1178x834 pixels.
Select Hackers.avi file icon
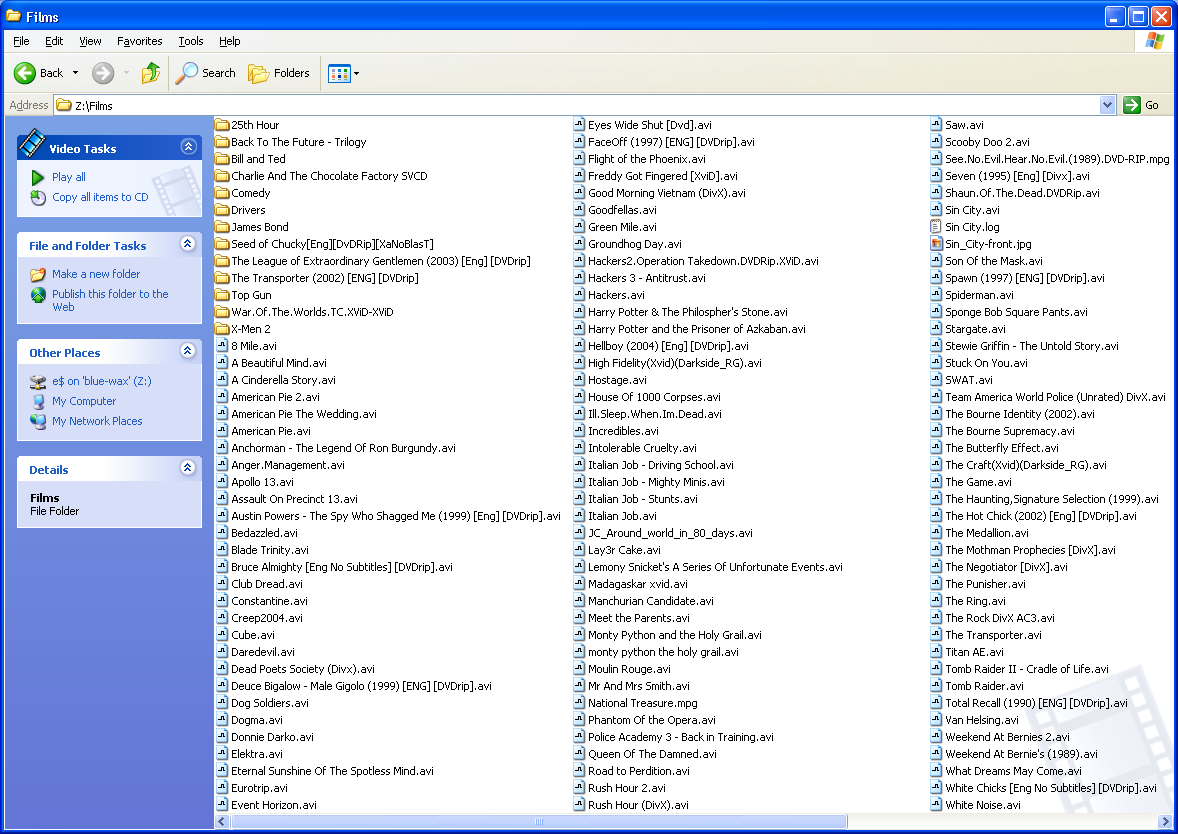[578, 295]
